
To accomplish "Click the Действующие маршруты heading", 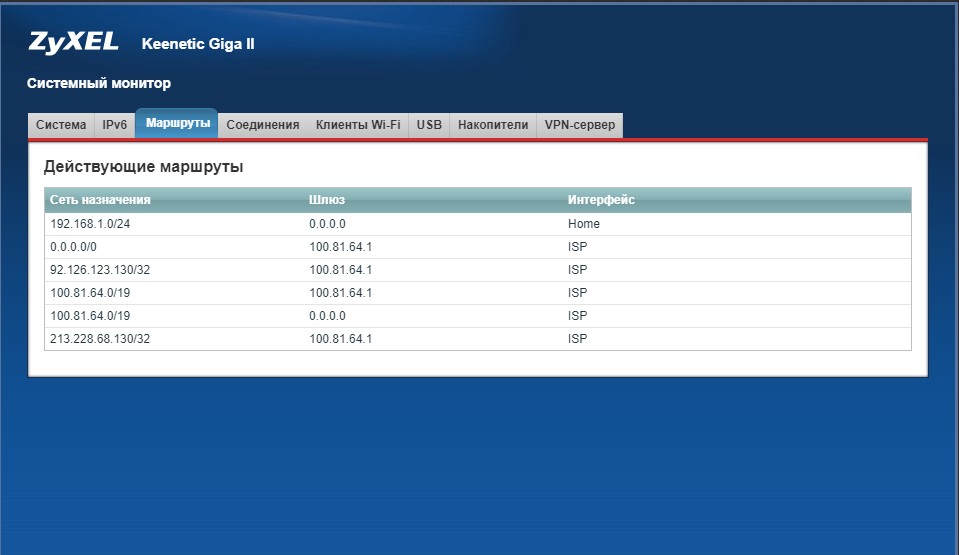I will (143, 166).
